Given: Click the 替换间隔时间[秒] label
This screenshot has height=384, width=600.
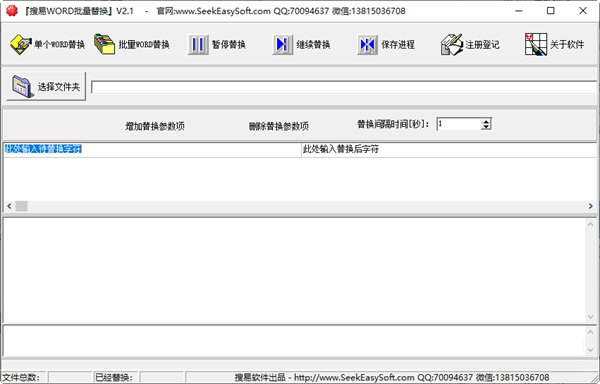Looking at the screenshot, I should (x=393, y=124).
